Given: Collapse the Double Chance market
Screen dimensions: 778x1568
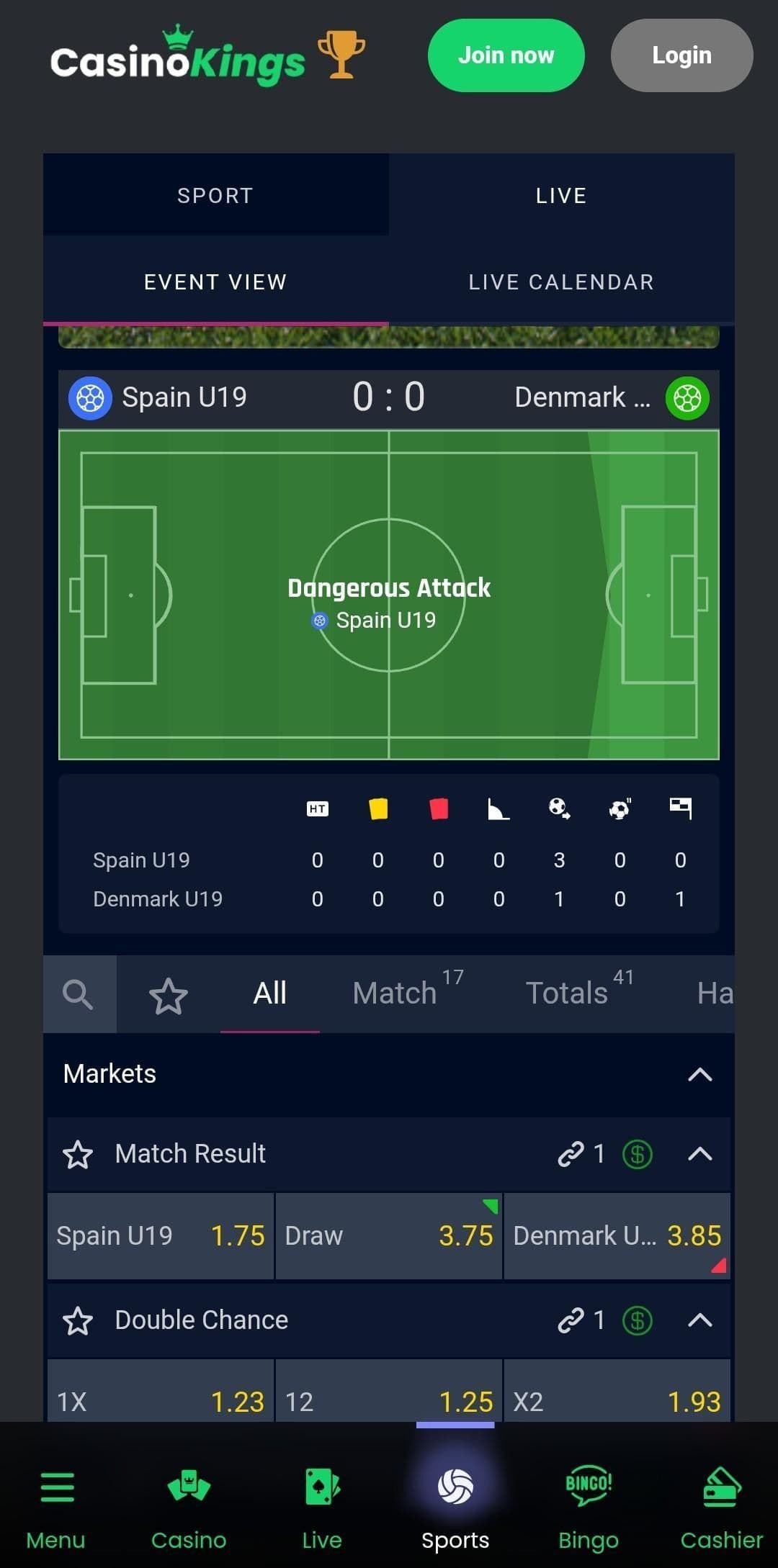Looking at the screenshot, I should tap(699, 1320).
